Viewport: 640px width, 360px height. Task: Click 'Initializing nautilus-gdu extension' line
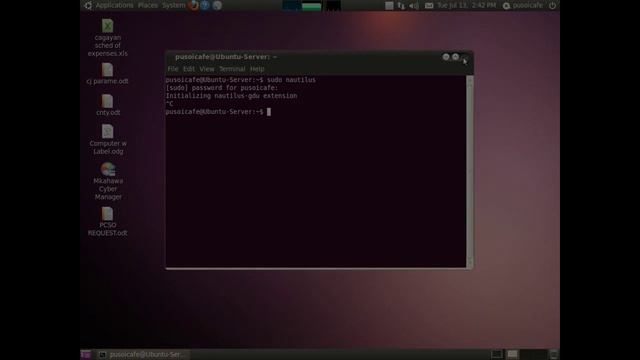231,96
